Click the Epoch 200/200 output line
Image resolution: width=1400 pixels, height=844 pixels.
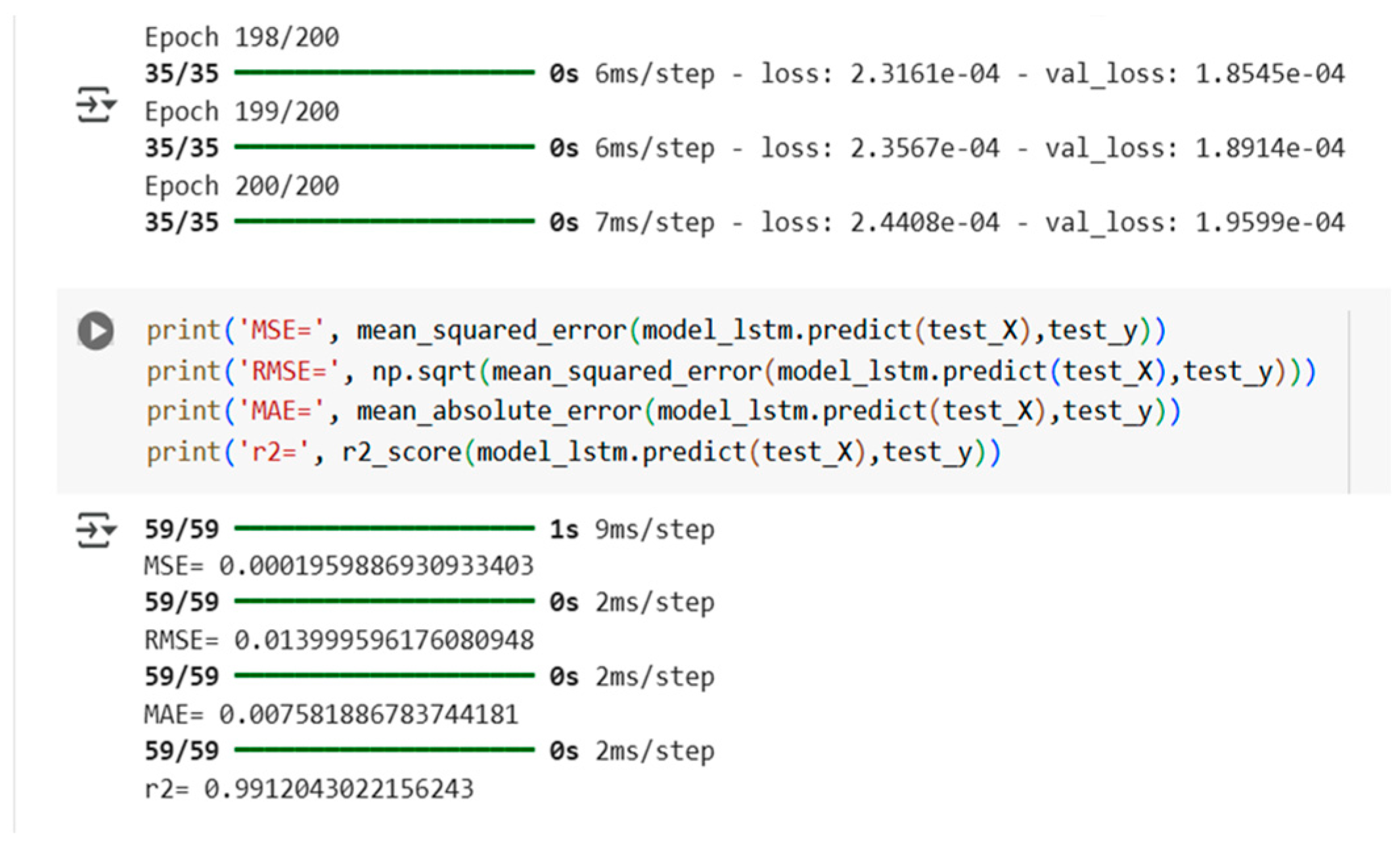242,187
